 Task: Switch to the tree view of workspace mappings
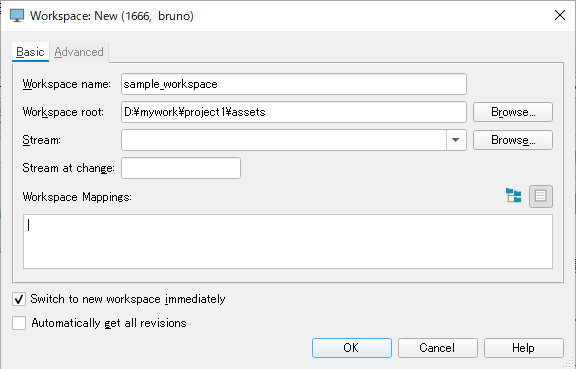(x=514, y=196)
